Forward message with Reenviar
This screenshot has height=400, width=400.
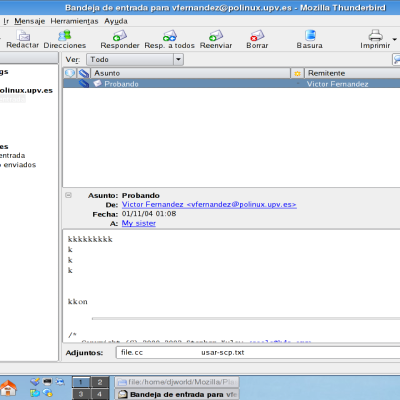(x=216, y=39)
